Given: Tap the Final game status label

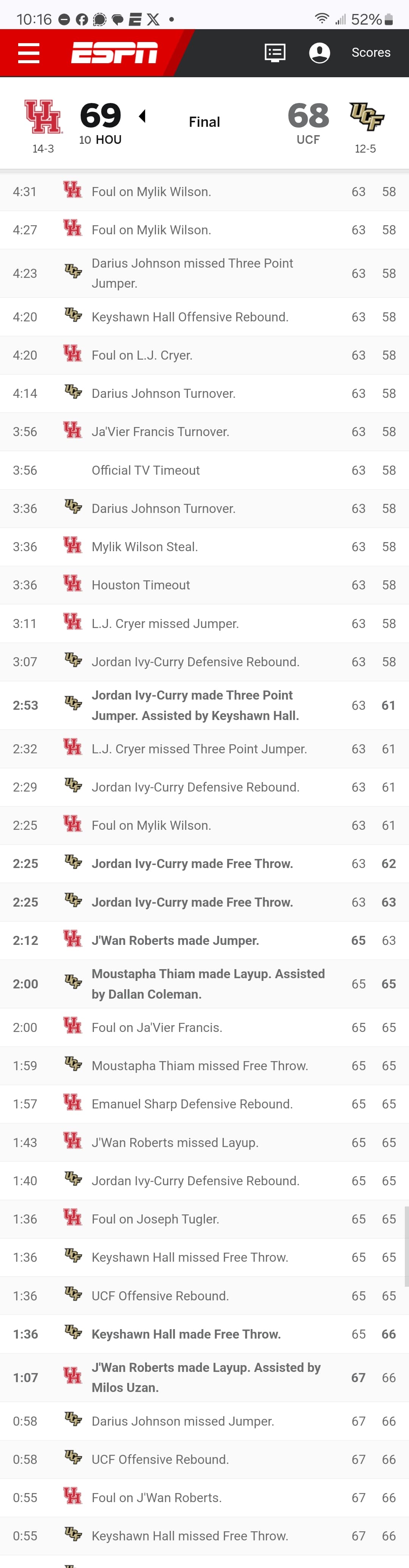Looking at the screenshot, I should (x=204, y=122).
